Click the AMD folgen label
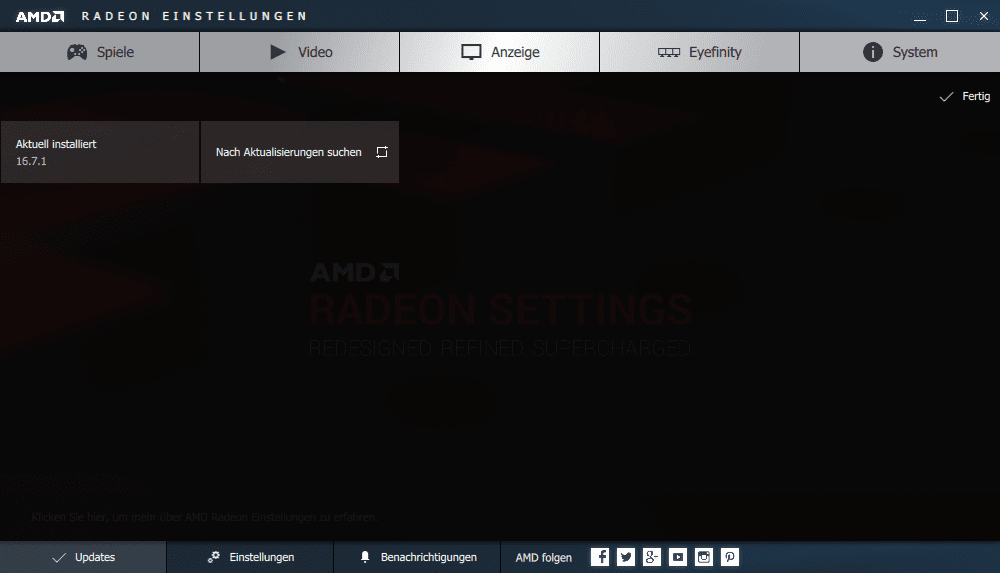 (543, 558)
